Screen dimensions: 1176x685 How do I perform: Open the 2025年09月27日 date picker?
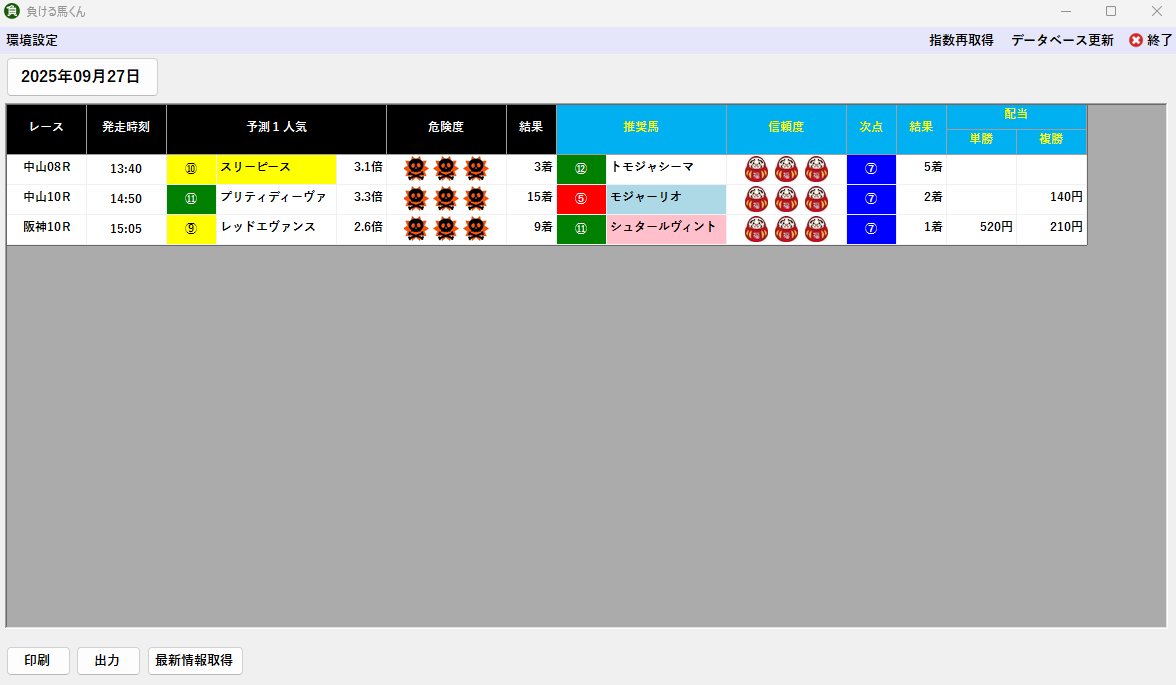[x=82, y=76]
